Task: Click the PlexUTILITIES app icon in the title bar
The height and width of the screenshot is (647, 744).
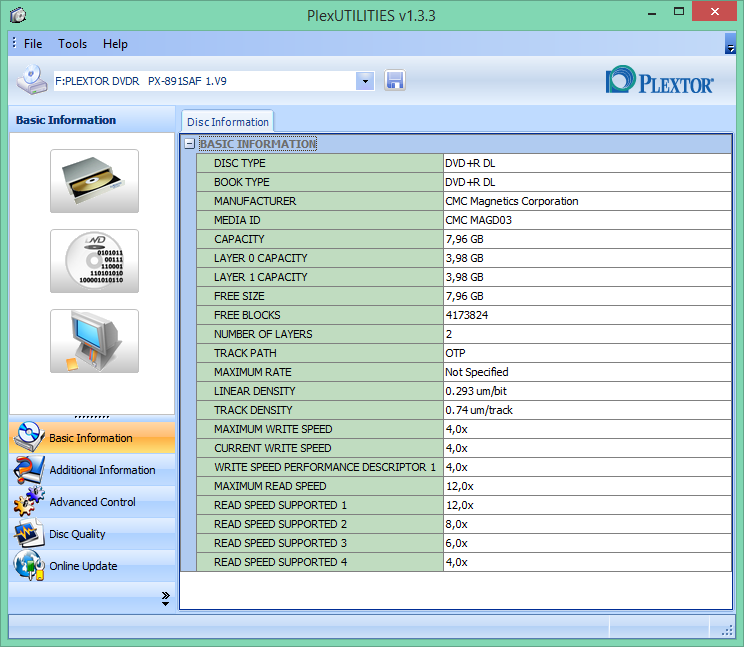Action: pos(18,15)
